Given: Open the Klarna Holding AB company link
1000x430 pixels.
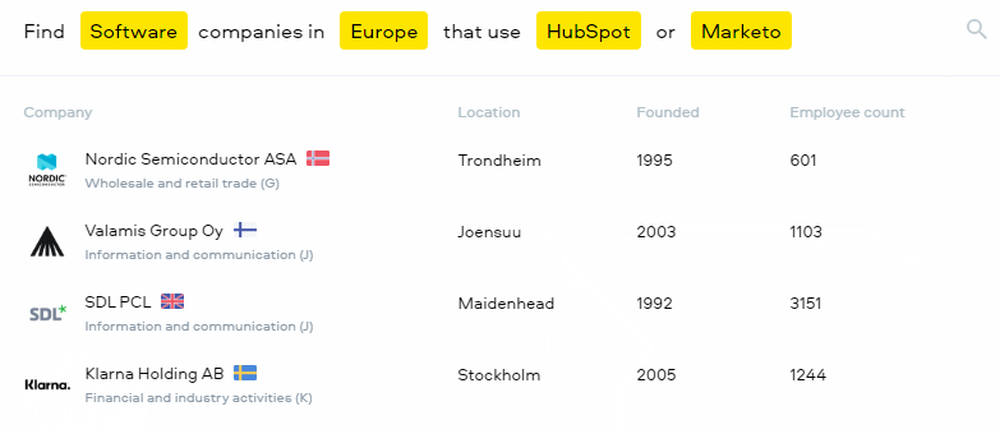Looking at the screenshot, I should pos(154,374).
